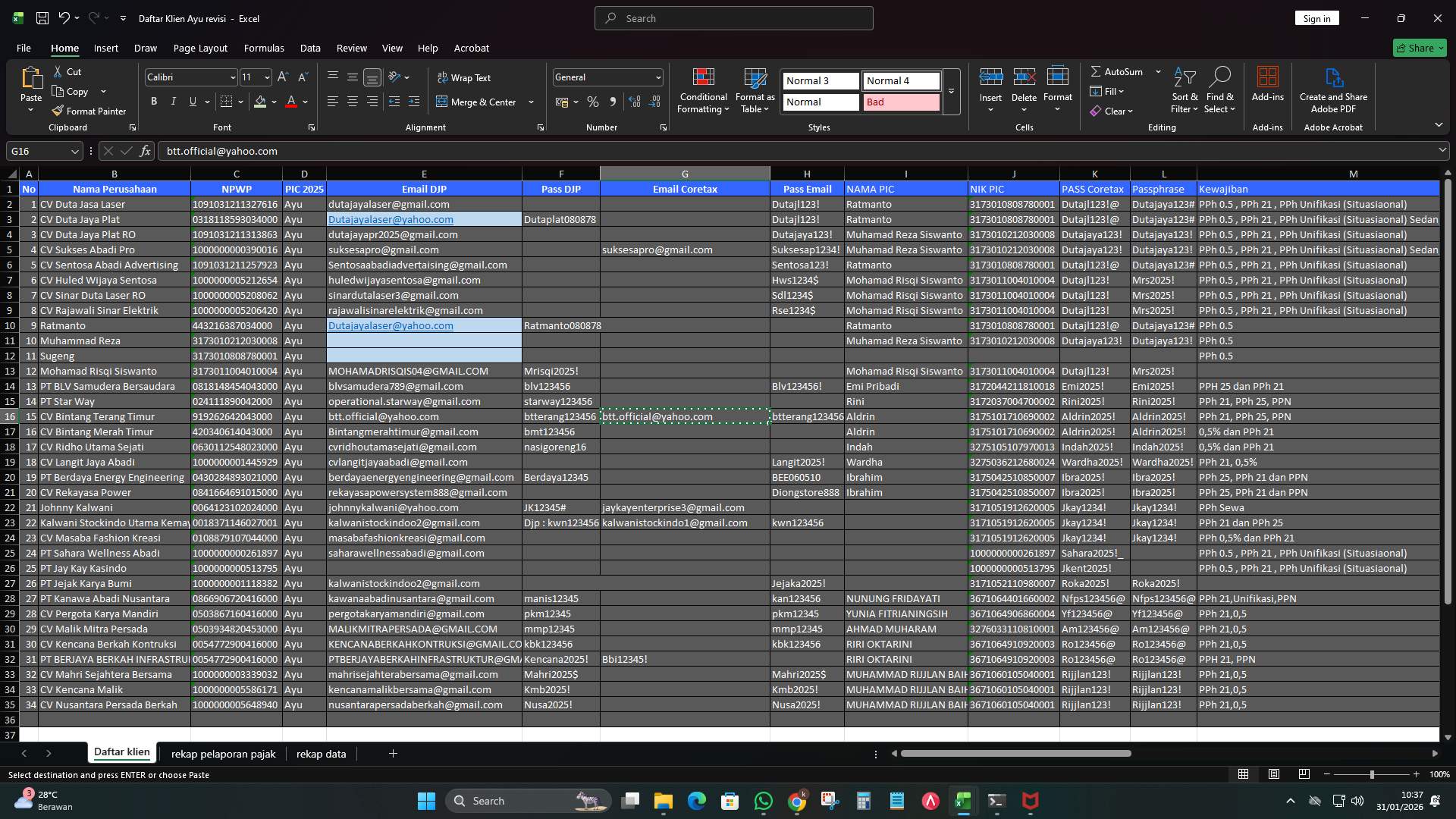The width and height of the screenshot is (1456, 819).
Task: Toggle italic formatting
Action: coord(173,101)
